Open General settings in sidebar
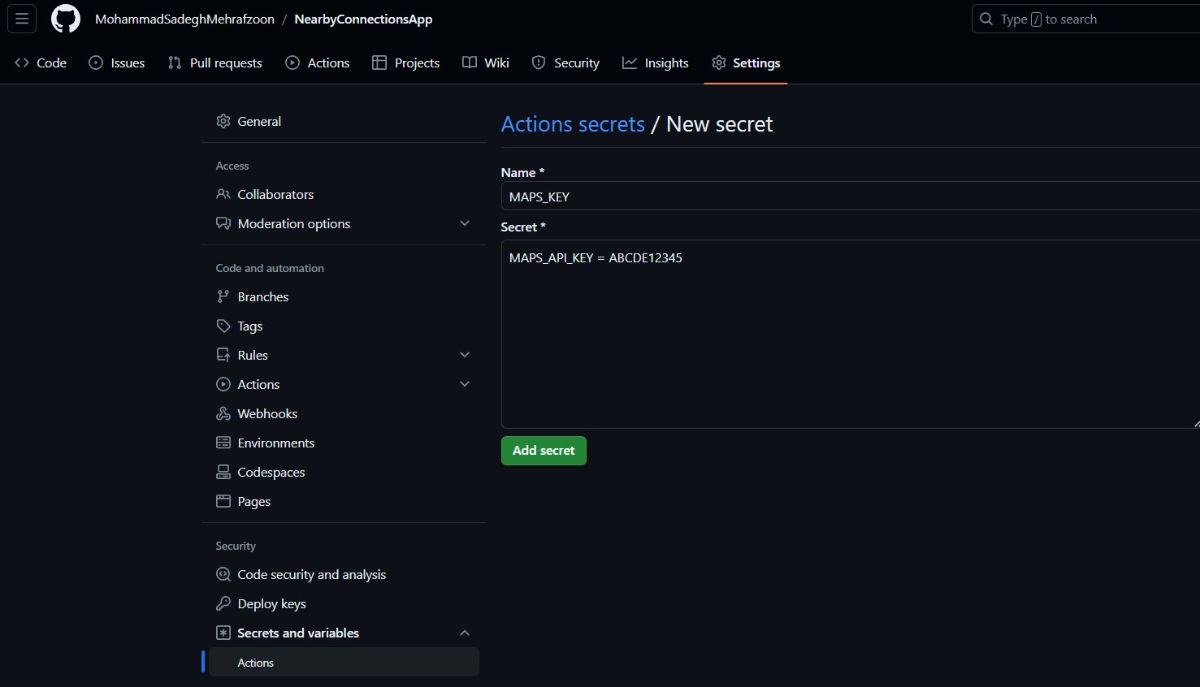Viewport: 1200px width, 687px height. [x=344, y=121]
